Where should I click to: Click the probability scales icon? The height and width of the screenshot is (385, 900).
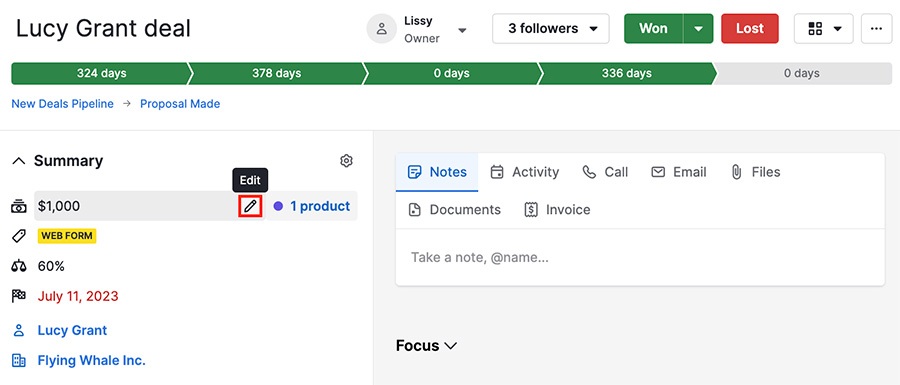(19, 266)
